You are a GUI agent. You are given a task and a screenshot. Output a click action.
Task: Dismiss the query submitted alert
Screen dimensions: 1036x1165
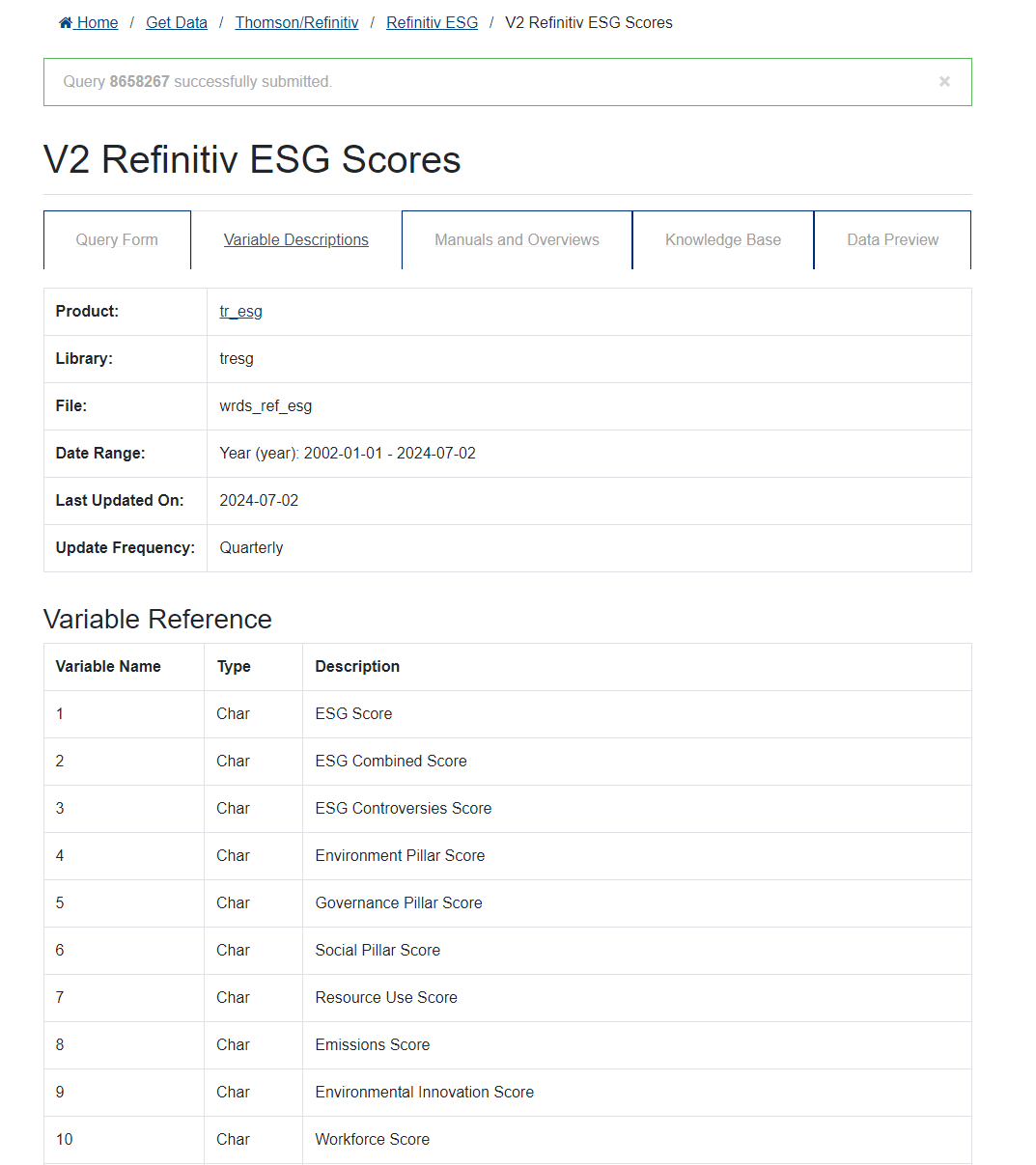point(944,82)
